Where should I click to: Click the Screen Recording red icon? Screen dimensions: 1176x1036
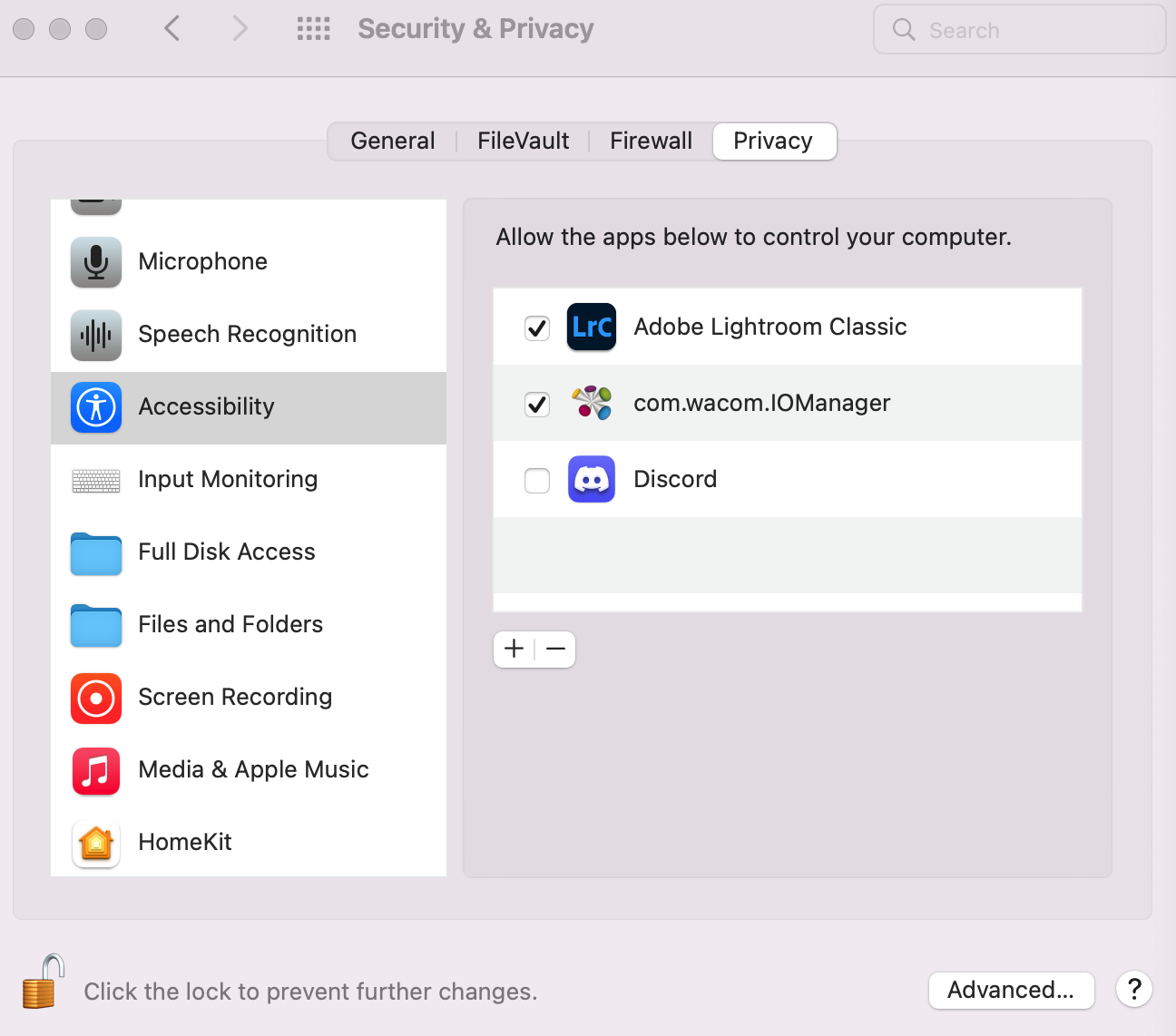(x=96, y=698)
